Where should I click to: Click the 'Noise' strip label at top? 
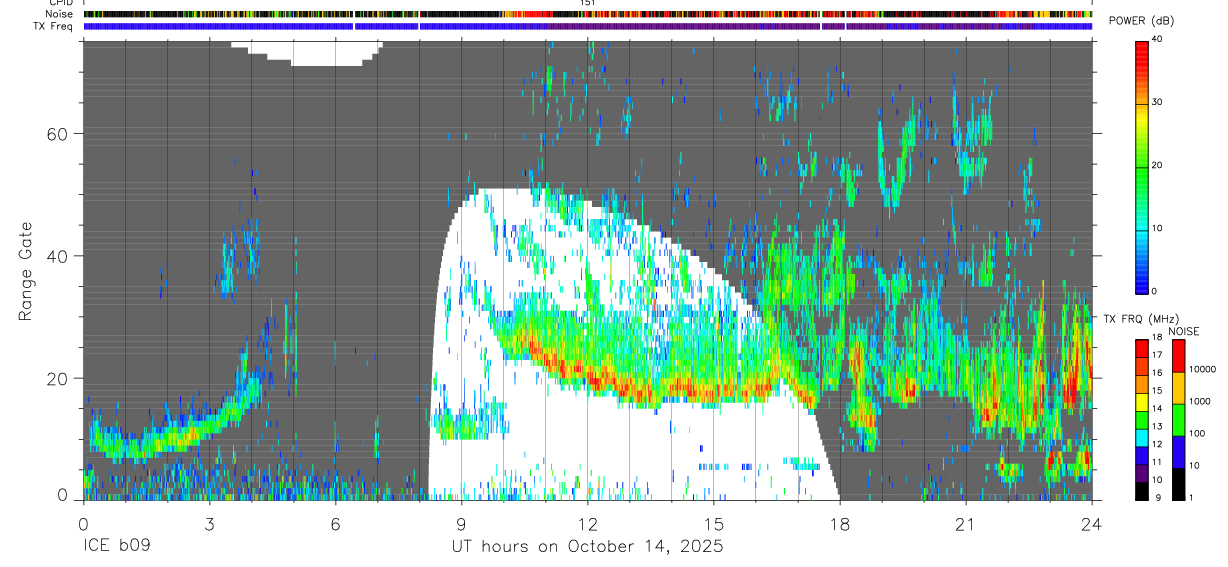[x=59, y=14]
